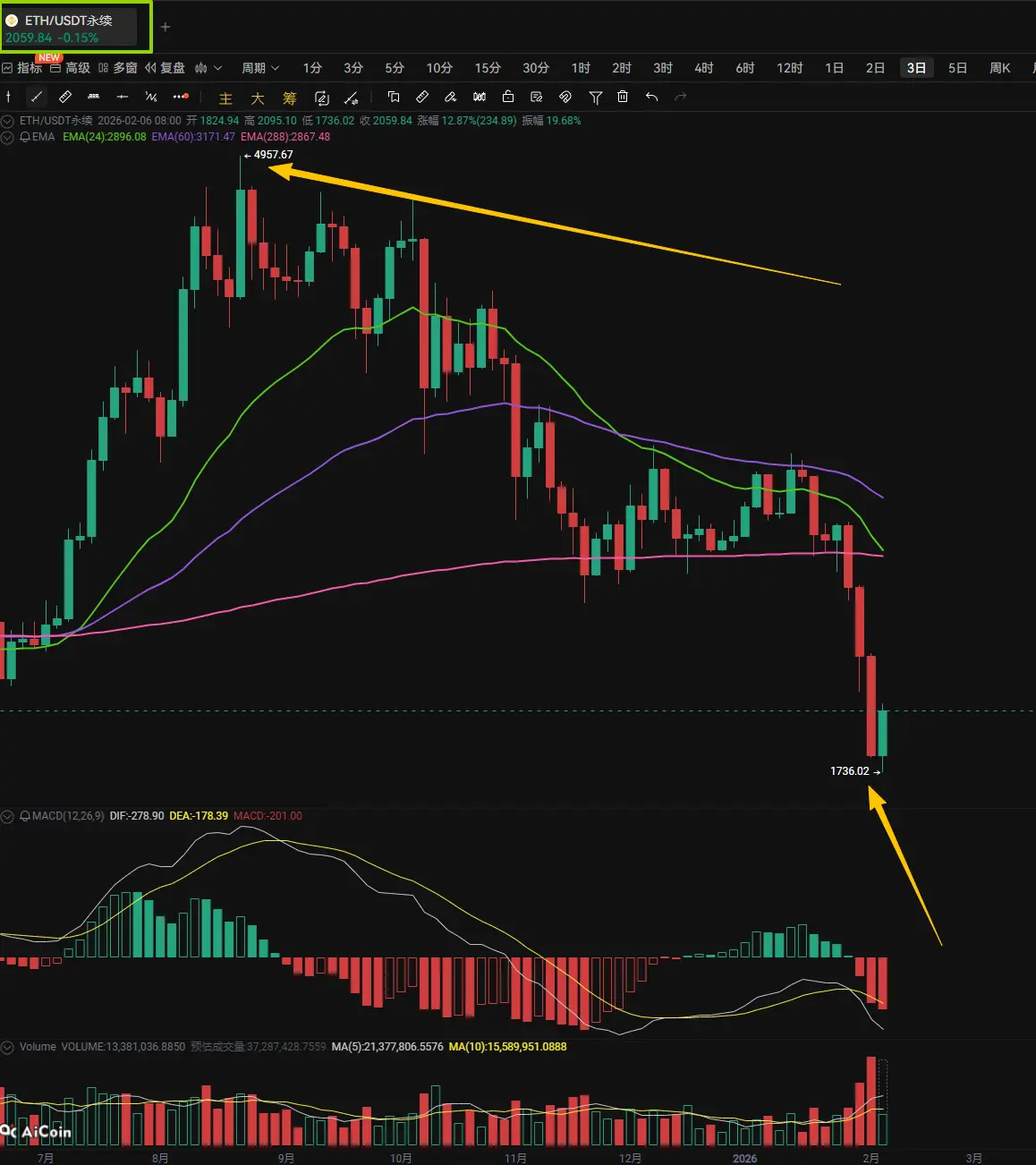Pick the cursor crosshair tool in drawing bar
The height and width of the screenshot is (1165, 1036).
coord(8,97)
